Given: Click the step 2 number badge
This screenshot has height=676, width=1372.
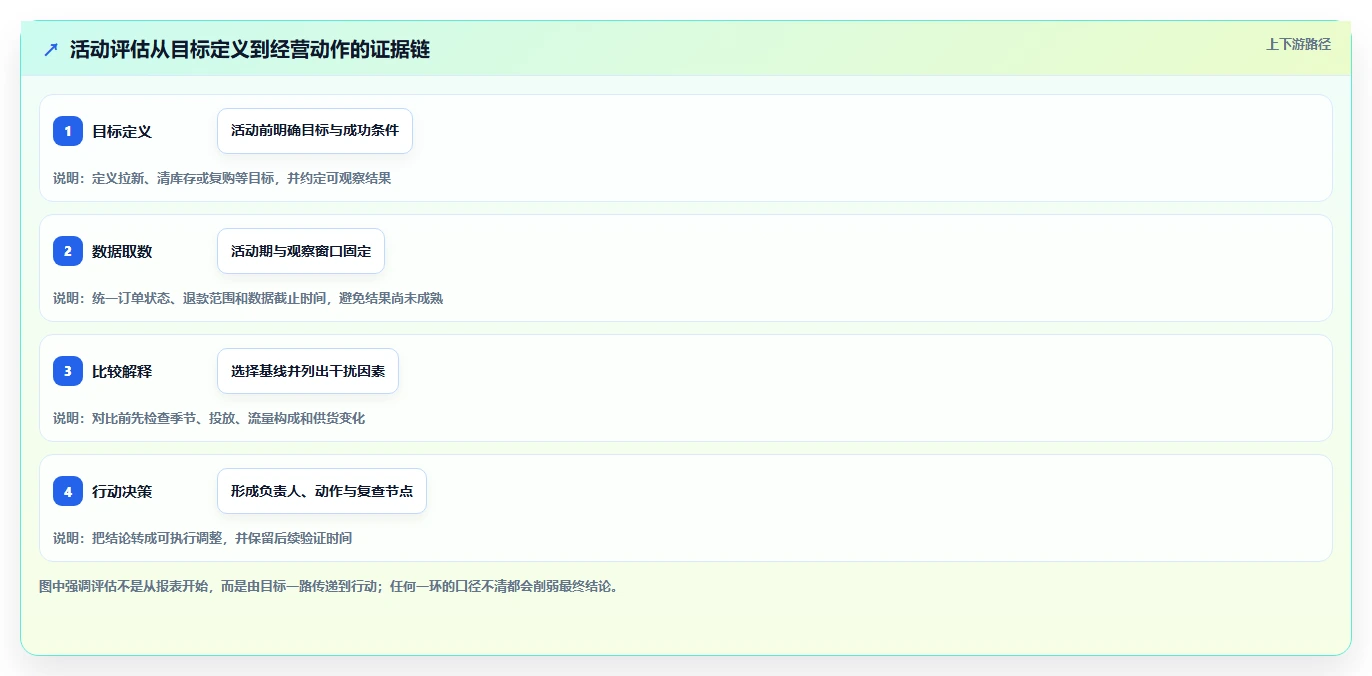Looking at the screenshot, I should pyautogui.click(x=68, y=251).
